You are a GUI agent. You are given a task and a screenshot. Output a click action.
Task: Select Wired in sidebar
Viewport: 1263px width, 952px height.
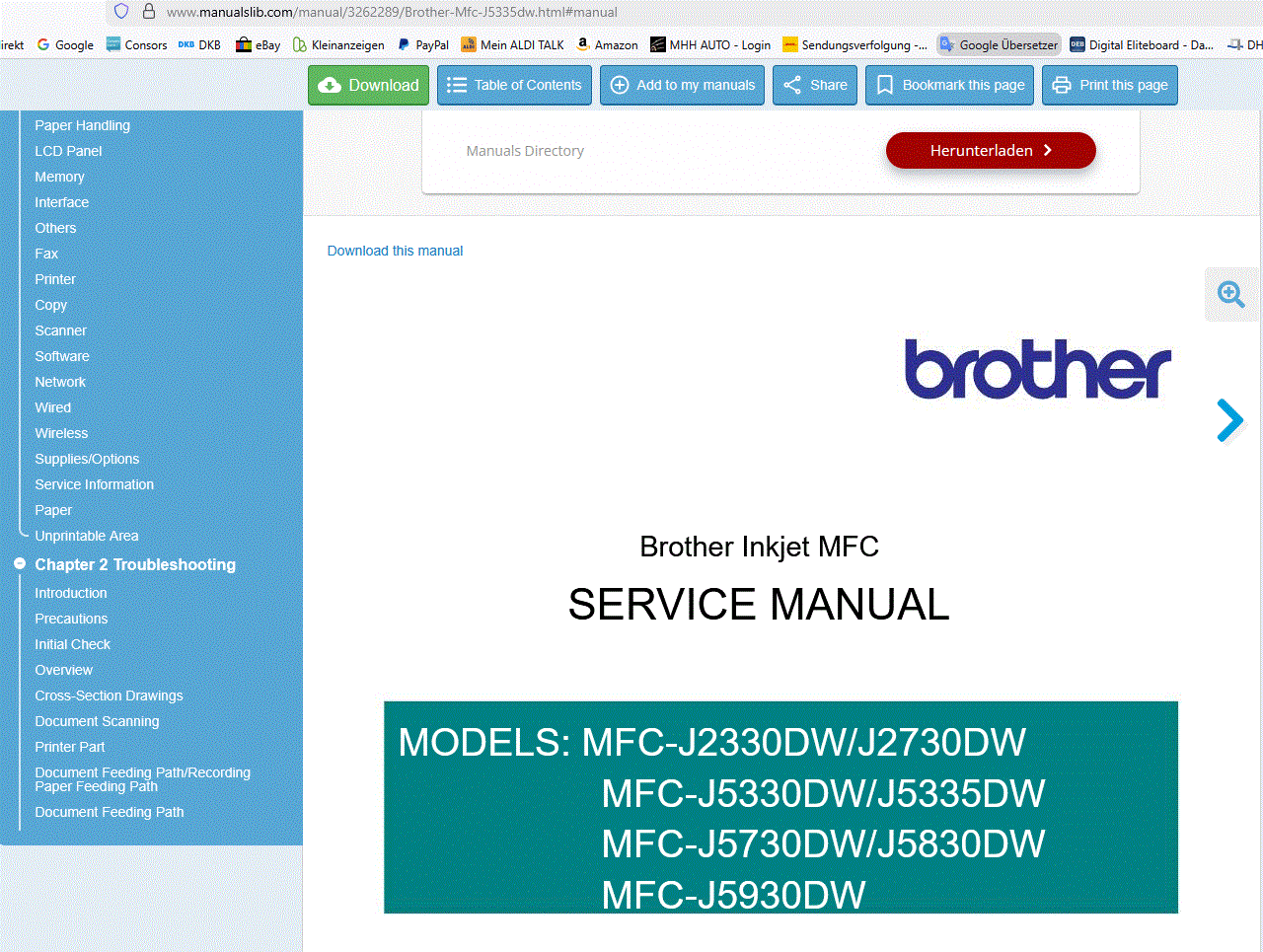click(x=52, y=407)
